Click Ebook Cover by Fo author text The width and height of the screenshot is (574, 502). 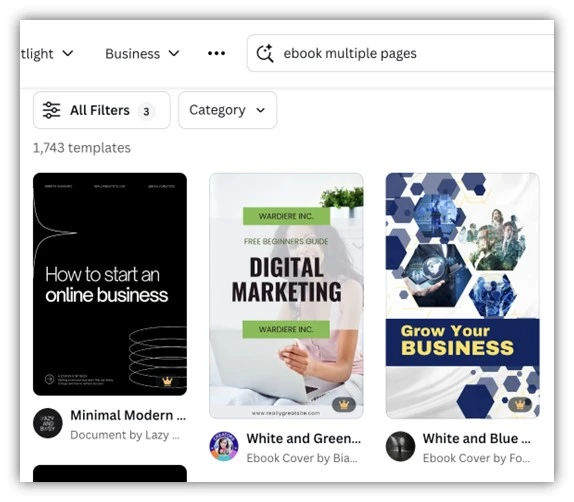[x=476, y=458]
